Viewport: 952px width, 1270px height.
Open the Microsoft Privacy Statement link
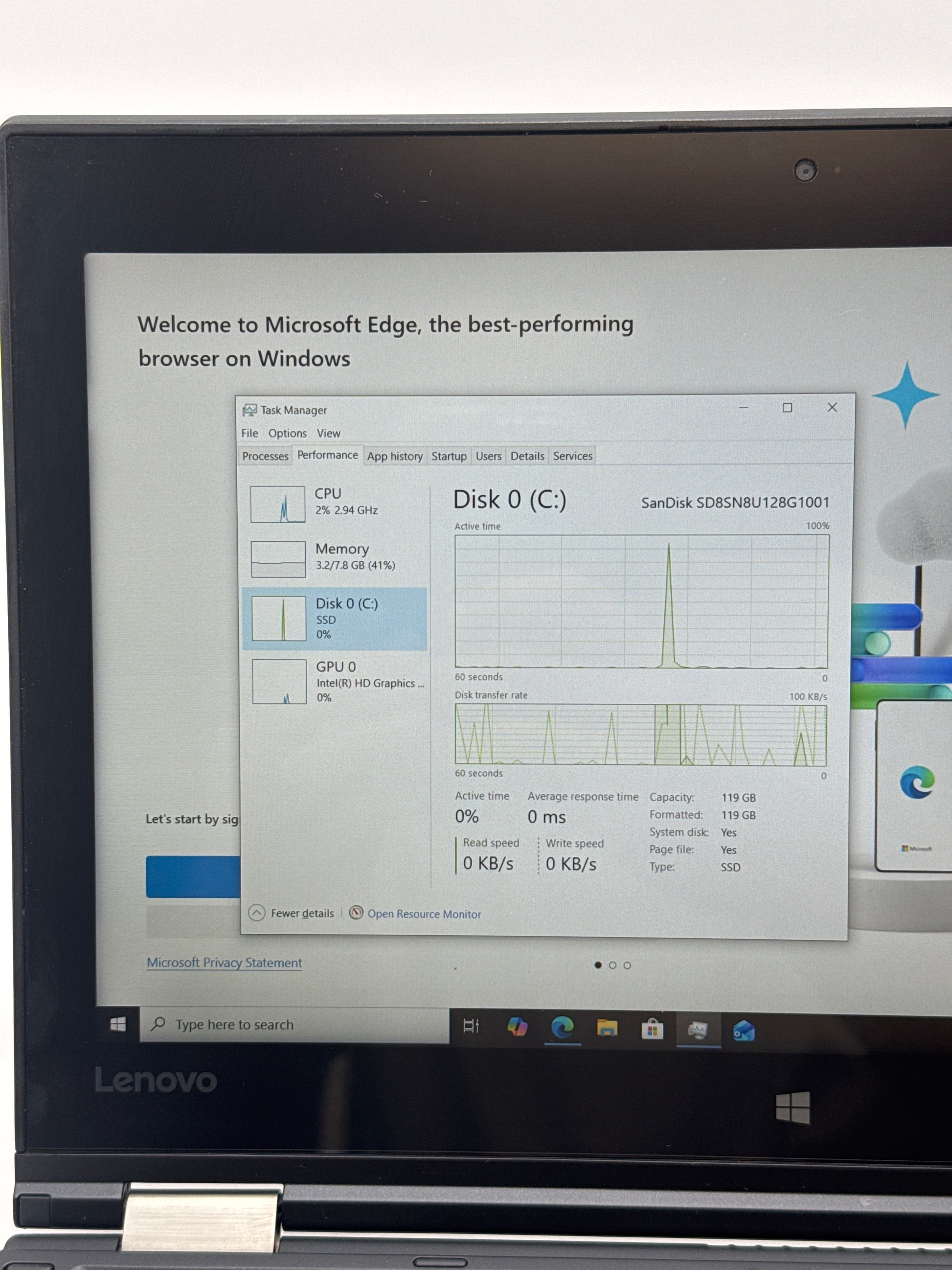tap(225, 963)
